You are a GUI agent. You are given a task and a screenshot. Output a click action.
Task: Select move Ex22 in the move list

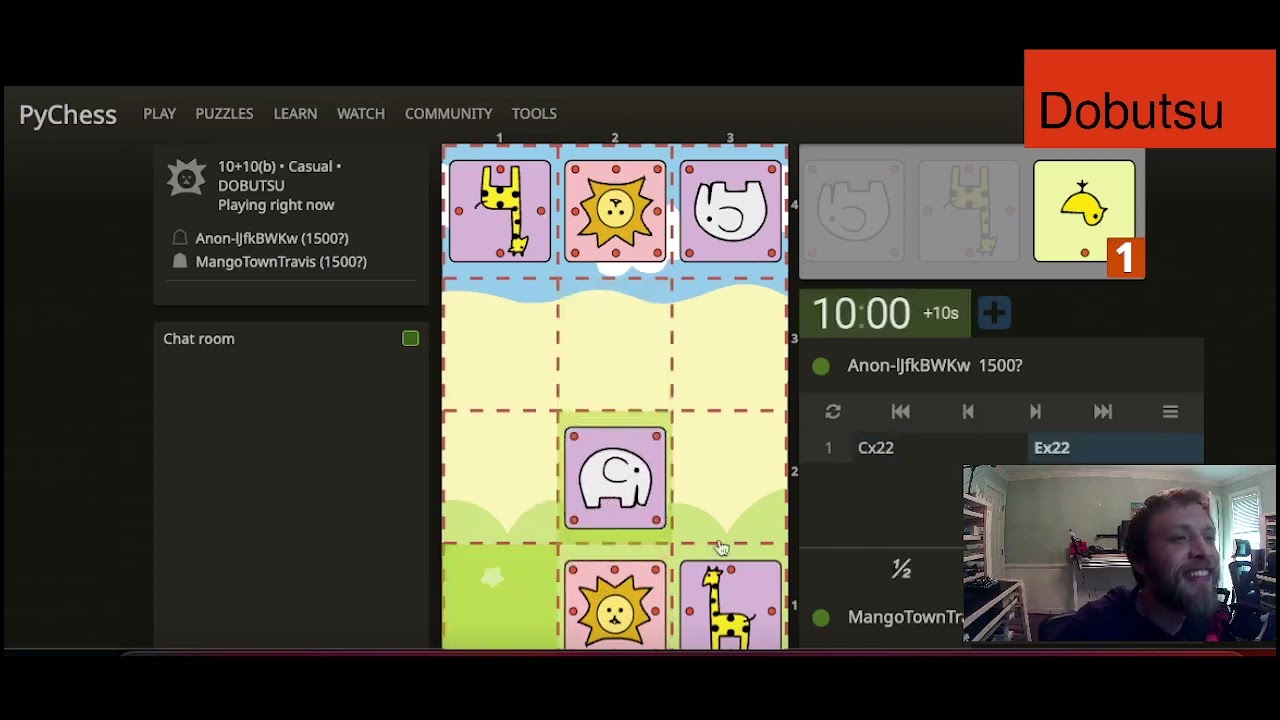pos(1052,448)
